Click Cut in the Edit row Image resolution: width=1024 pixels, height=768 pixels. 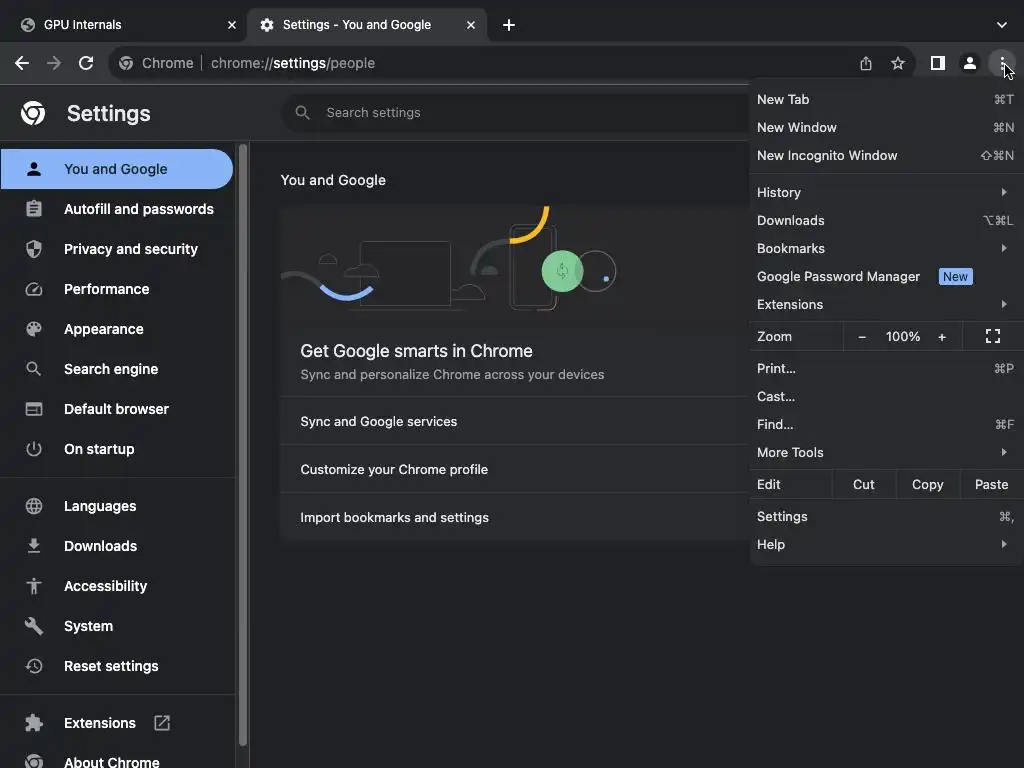863,485
